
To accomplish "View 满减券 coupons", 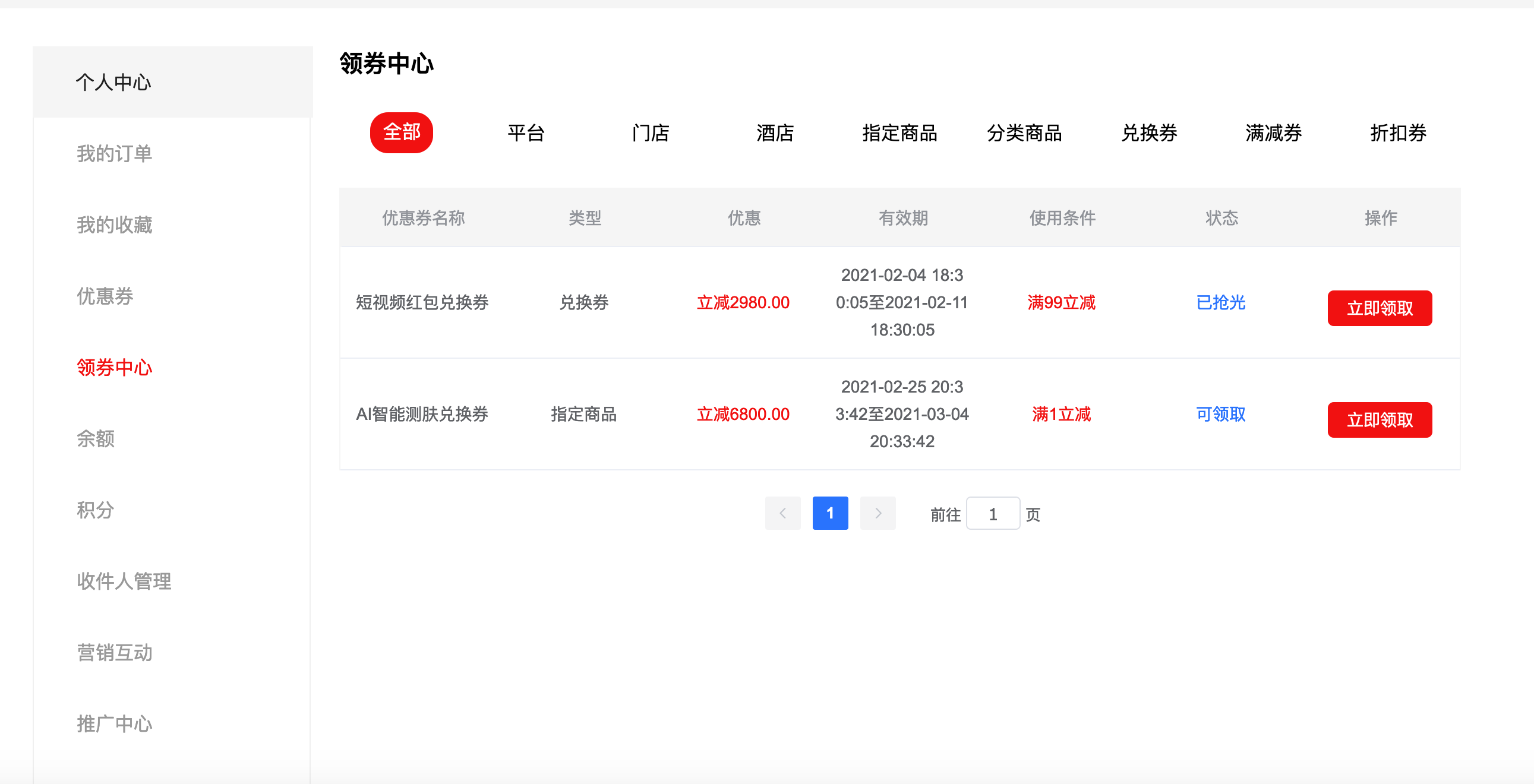I will coord(1273,132).
